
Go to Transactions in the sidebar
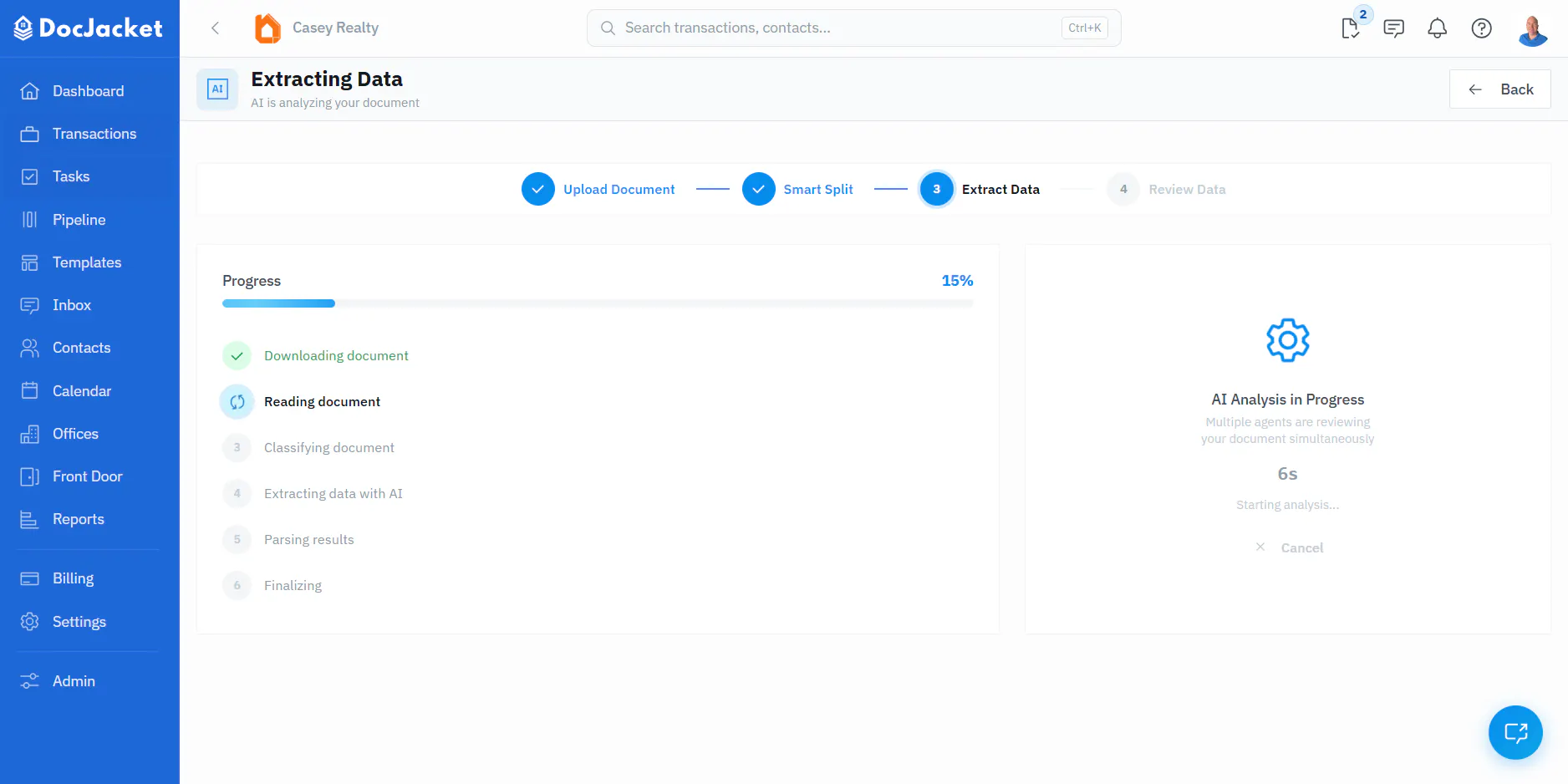(89, 134)
